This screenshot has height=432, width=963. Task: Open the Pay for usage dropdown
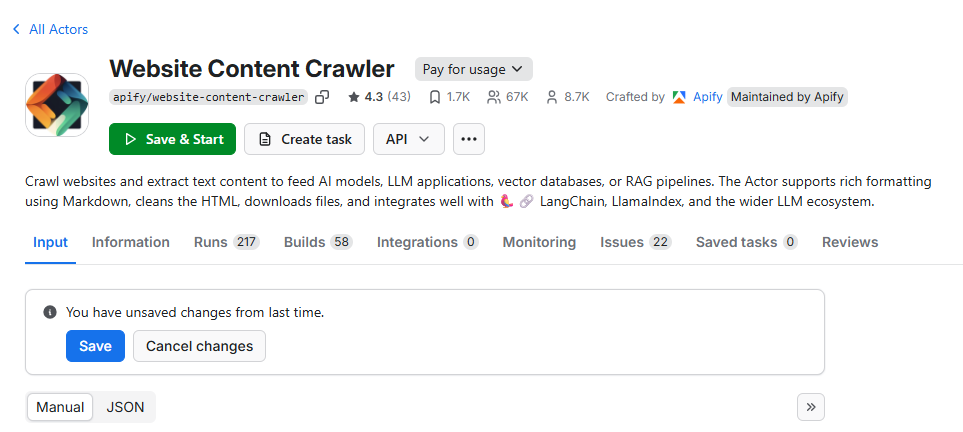[473, 69]
